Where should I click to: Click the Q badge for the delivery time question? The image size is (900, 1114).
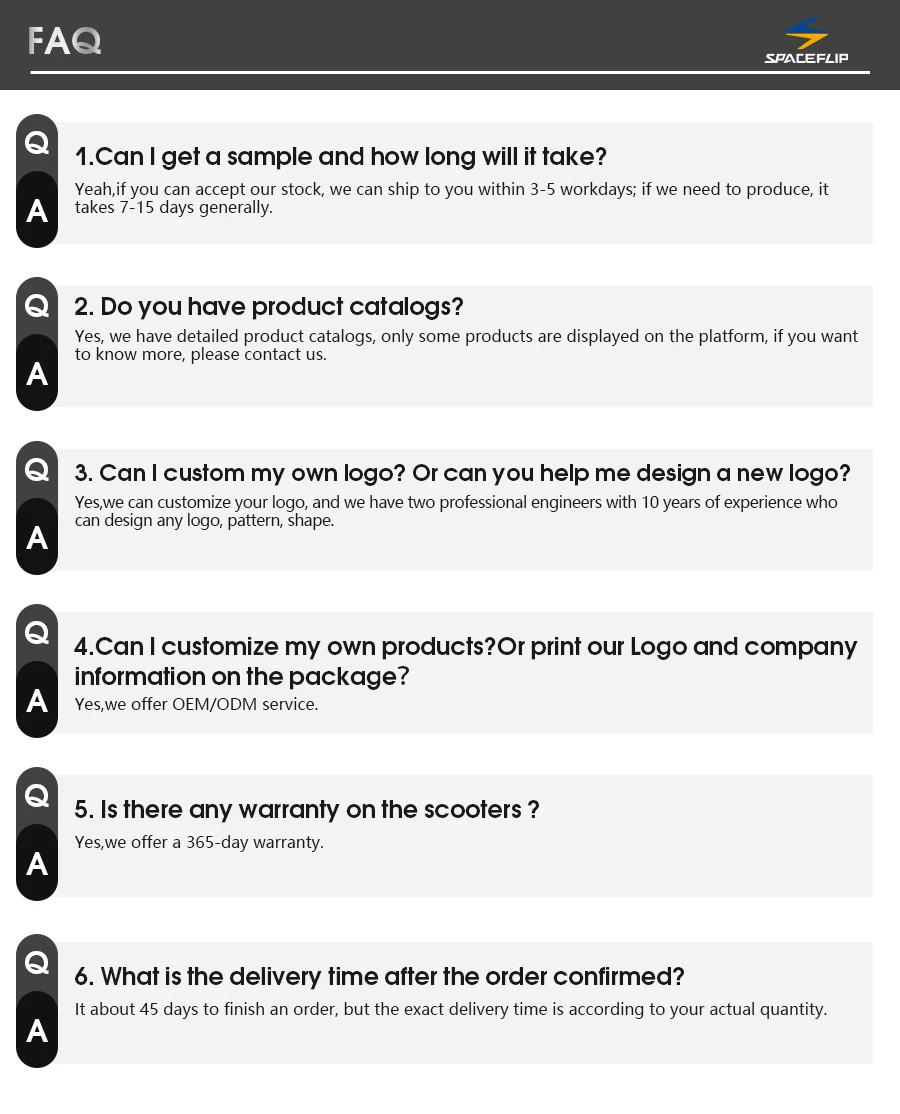(x=37, y=963)
